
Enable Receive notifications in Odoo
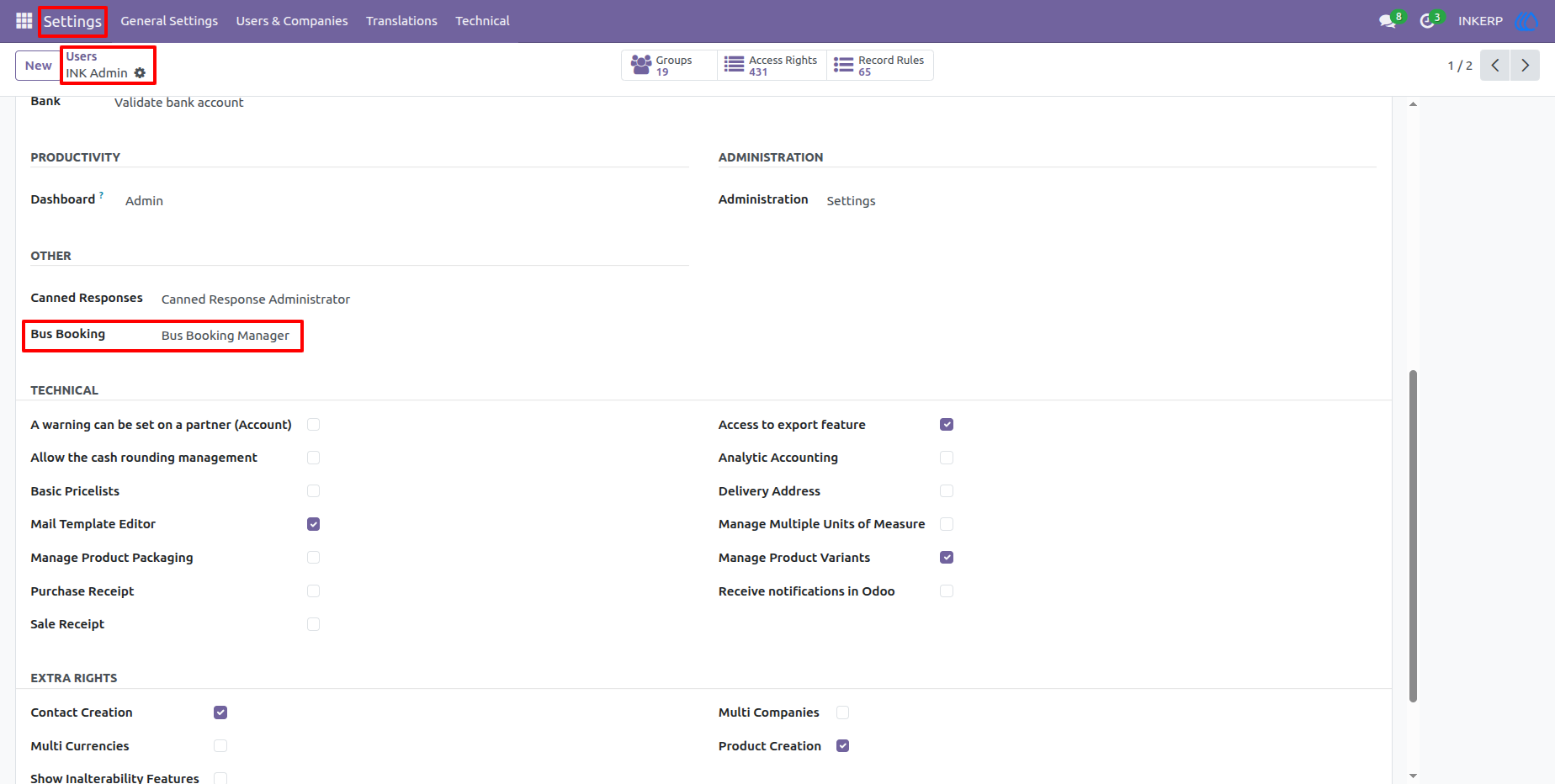[x=947, y=591]
